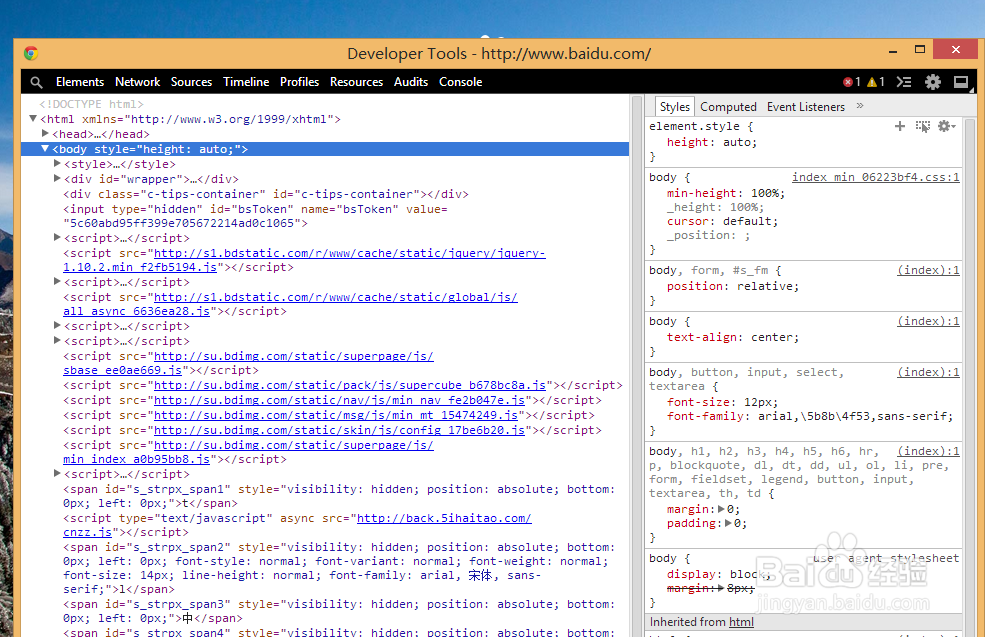This screenshot has width=985, height=637.
Task: Expand margin shorthand property
Action: [x=721, y=509]
